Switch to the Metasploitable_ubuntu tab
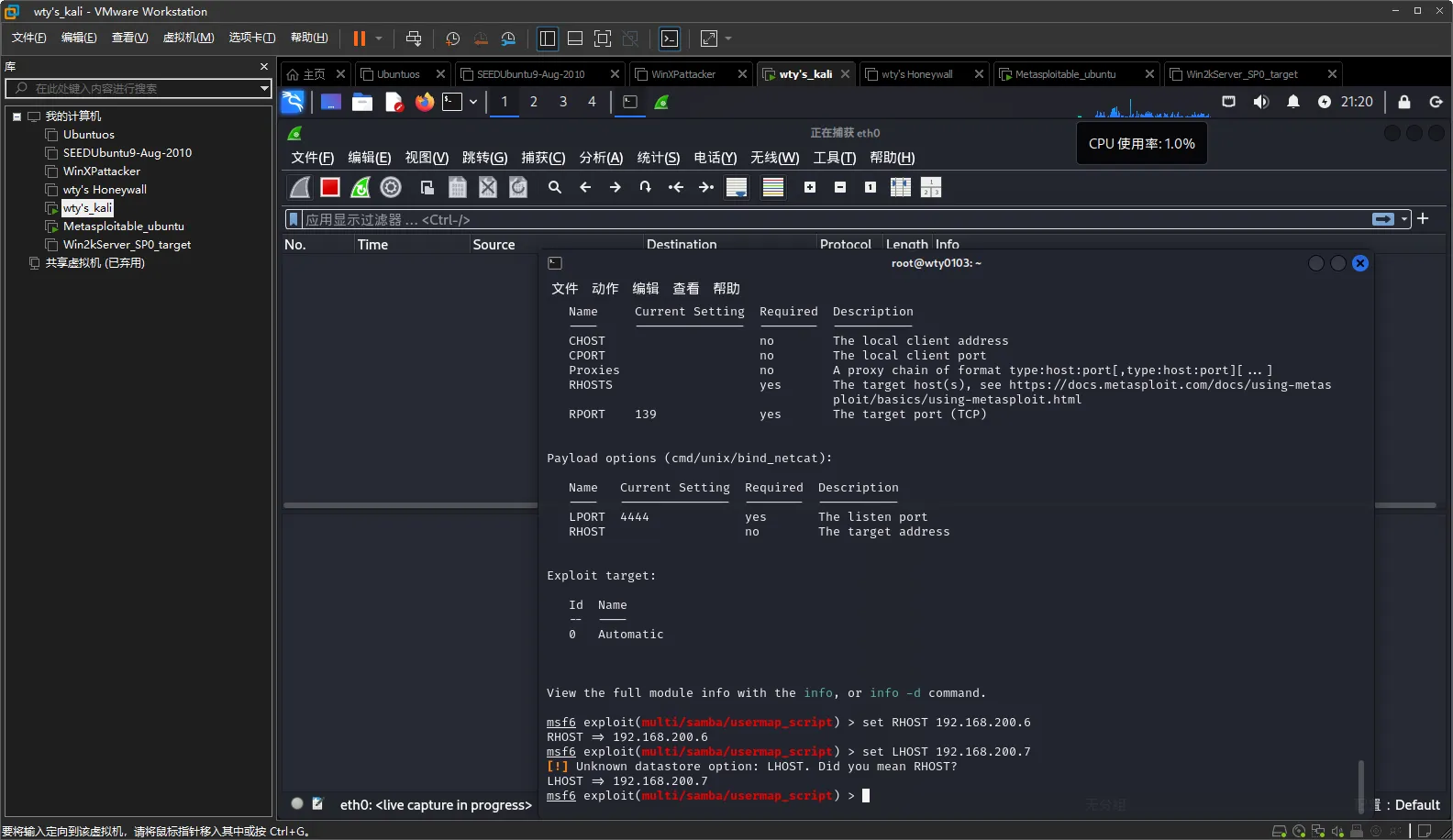The height and width of the screenshot is (840, 1453). (x=1065, y=74)
